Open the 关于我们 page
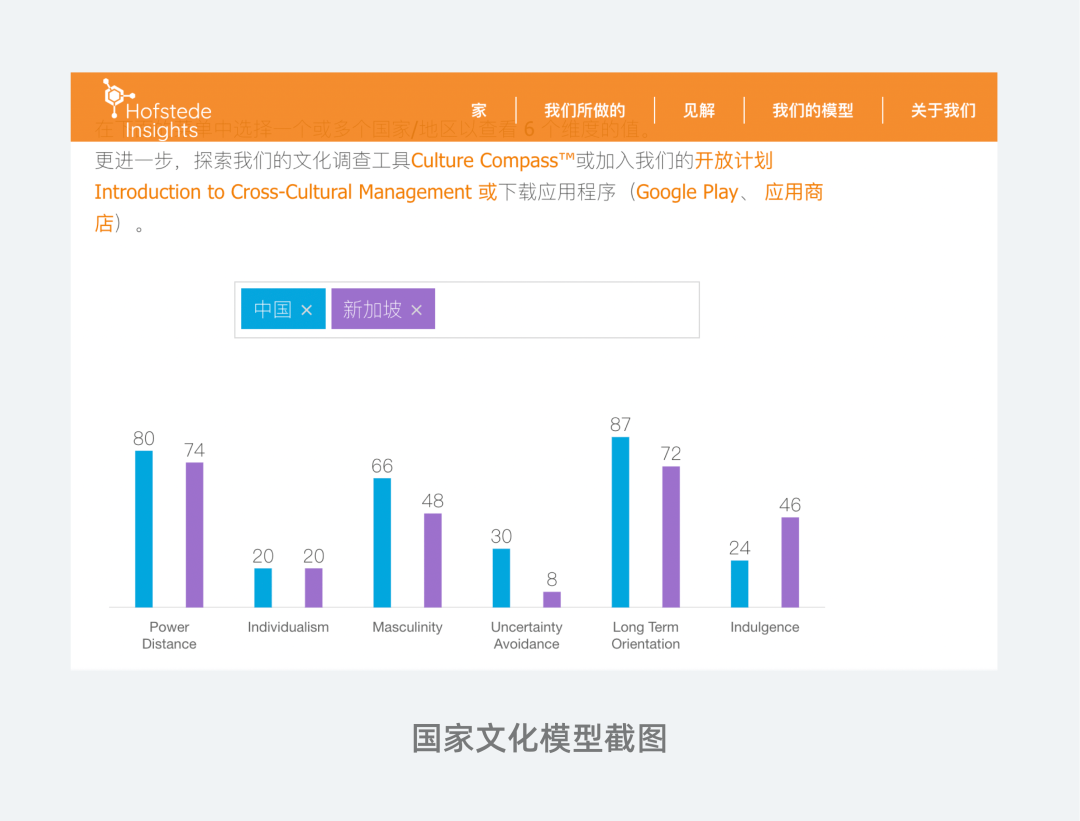This screenshot has height=821, width=1080. pos(942,111)
